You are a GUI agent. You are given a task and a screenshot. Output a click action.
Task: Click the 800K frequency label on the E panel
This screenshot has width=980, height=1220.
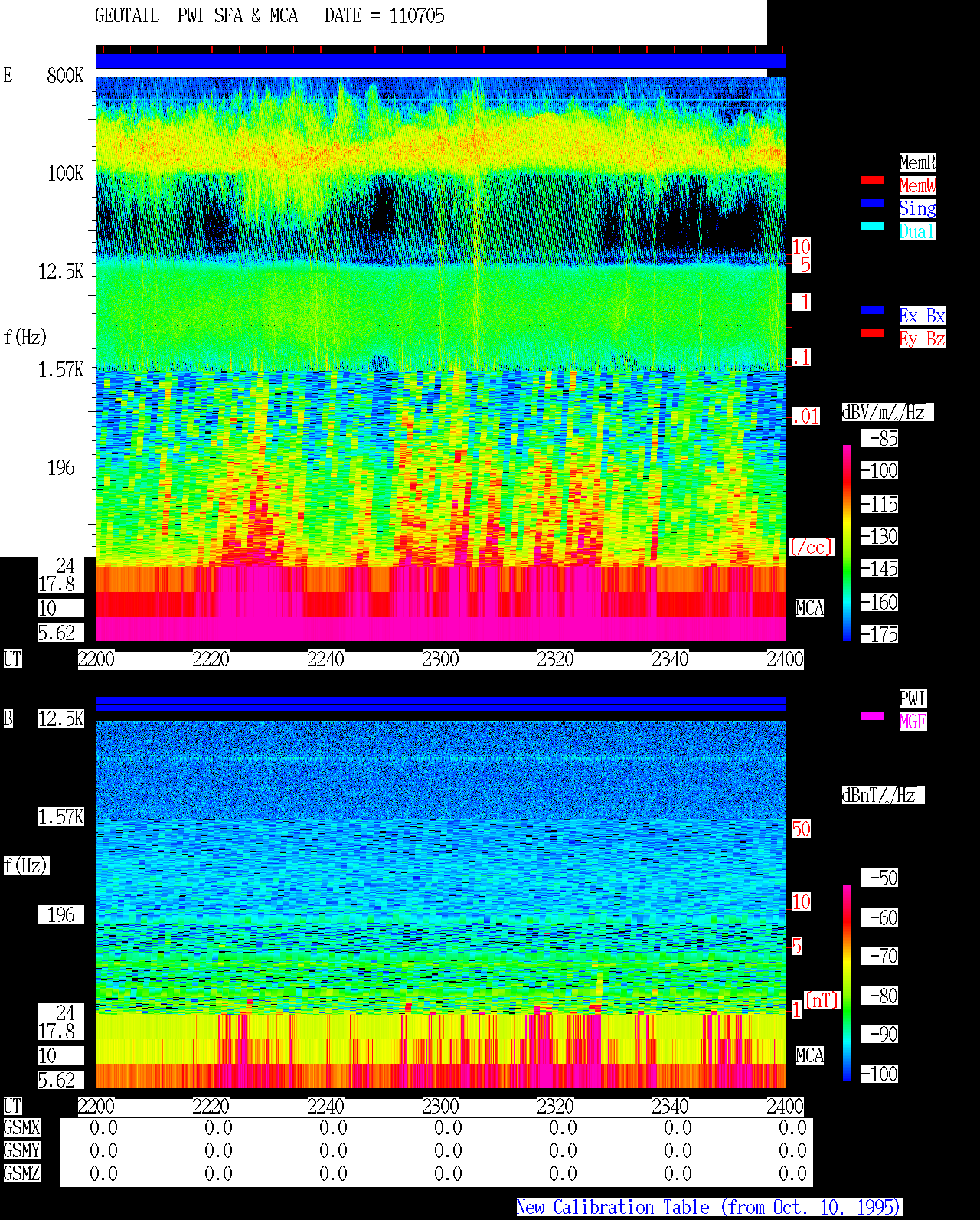click(x=65, y=76)
